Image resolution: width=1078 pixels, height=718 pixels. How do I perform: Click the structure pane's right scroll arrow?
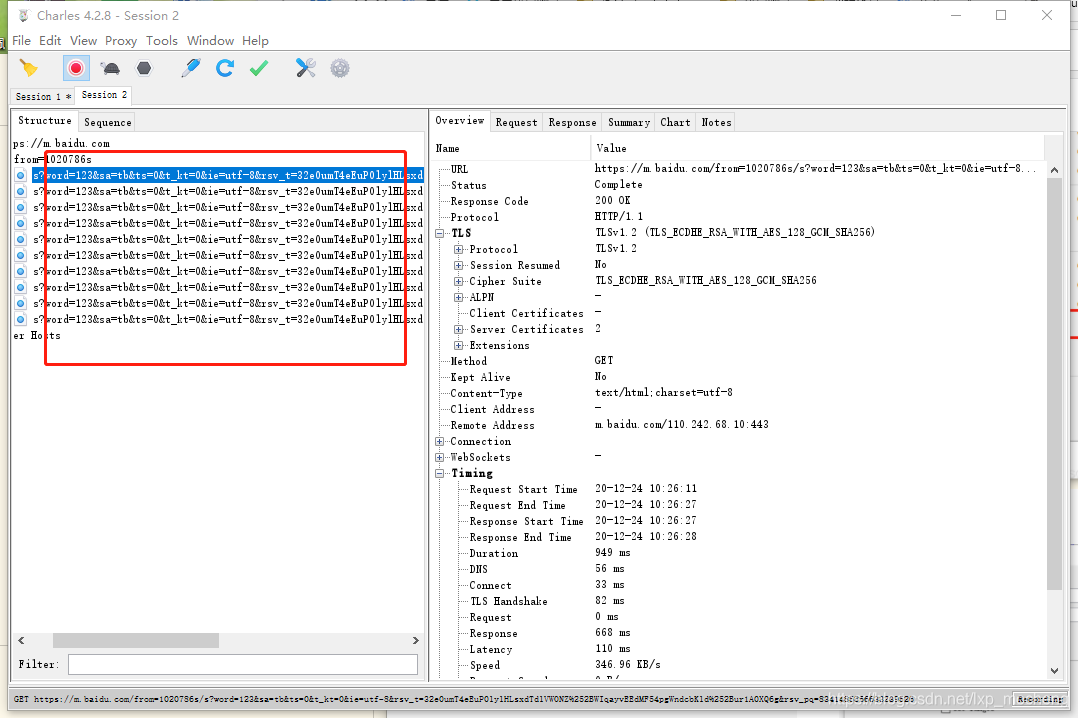415,640
